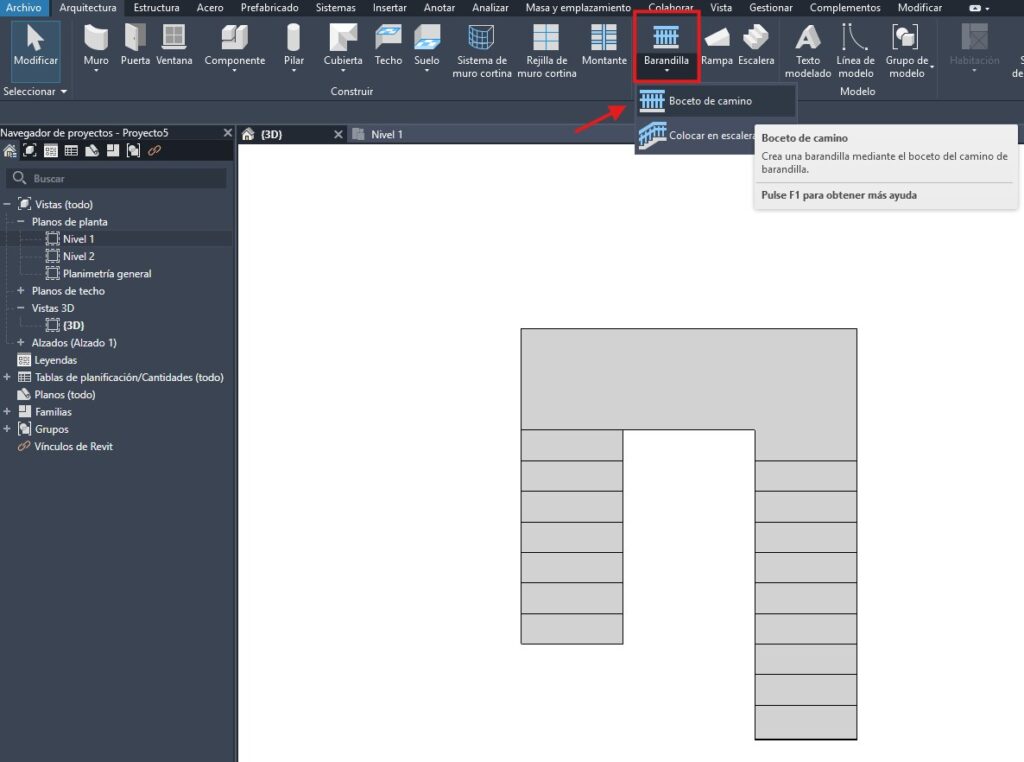The width and height of the screenshot is (1024, 762).
Task: Choose Colocar en escalera option
Action: tap(710, 135)
